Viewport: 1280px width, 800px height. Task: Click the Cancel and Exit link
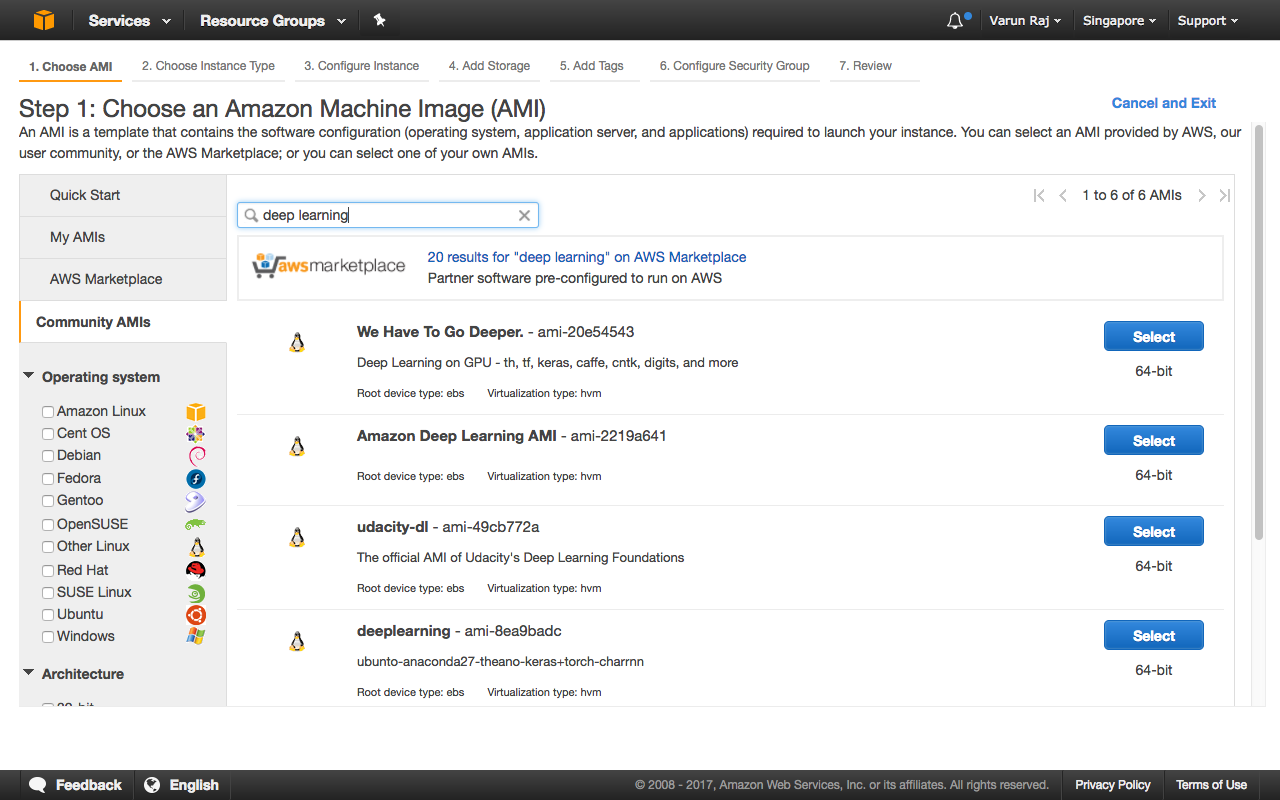1163,103
